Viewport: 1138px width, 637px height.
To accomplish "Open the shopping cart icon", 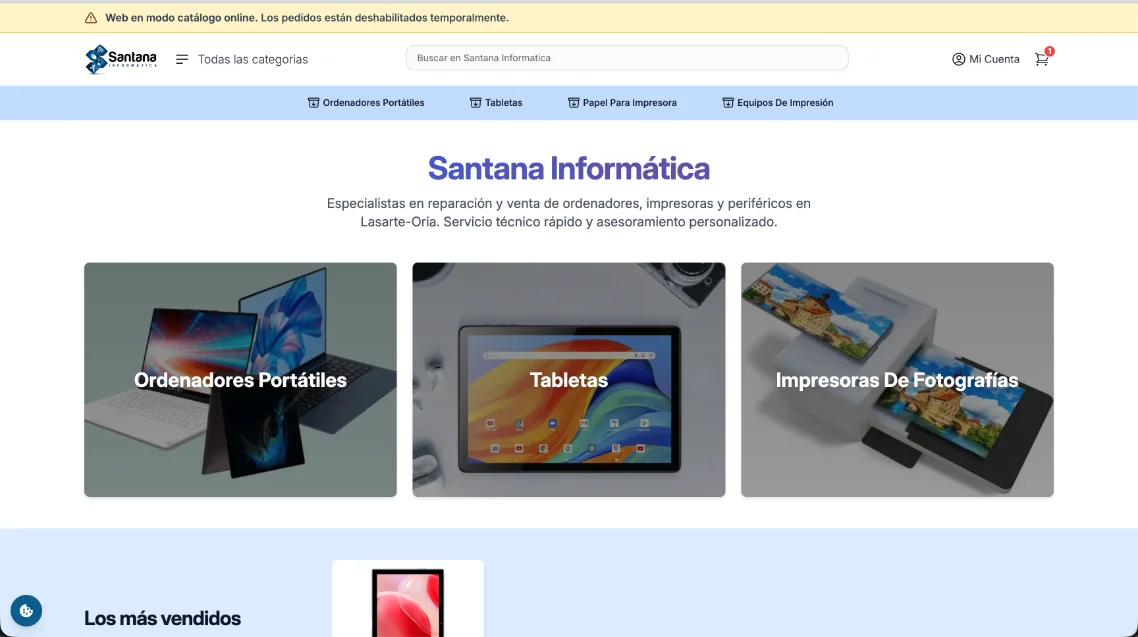I will click(1041, 59).
